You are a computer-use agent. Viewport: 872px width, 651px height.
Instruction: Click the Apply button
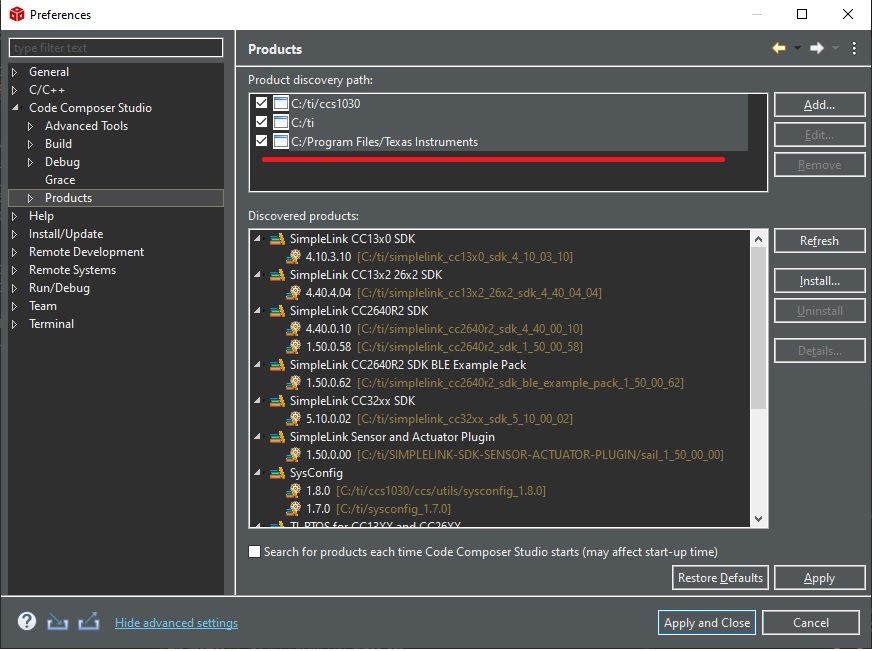[819, 578]
